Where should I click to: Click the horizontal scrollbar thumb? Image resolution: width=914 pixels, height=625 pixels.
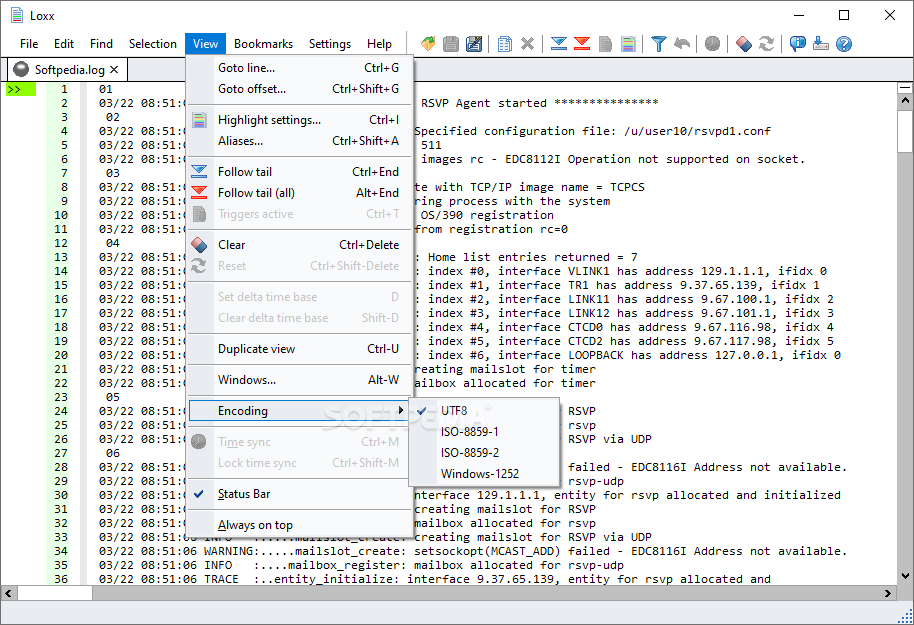[x=55, y=594]
